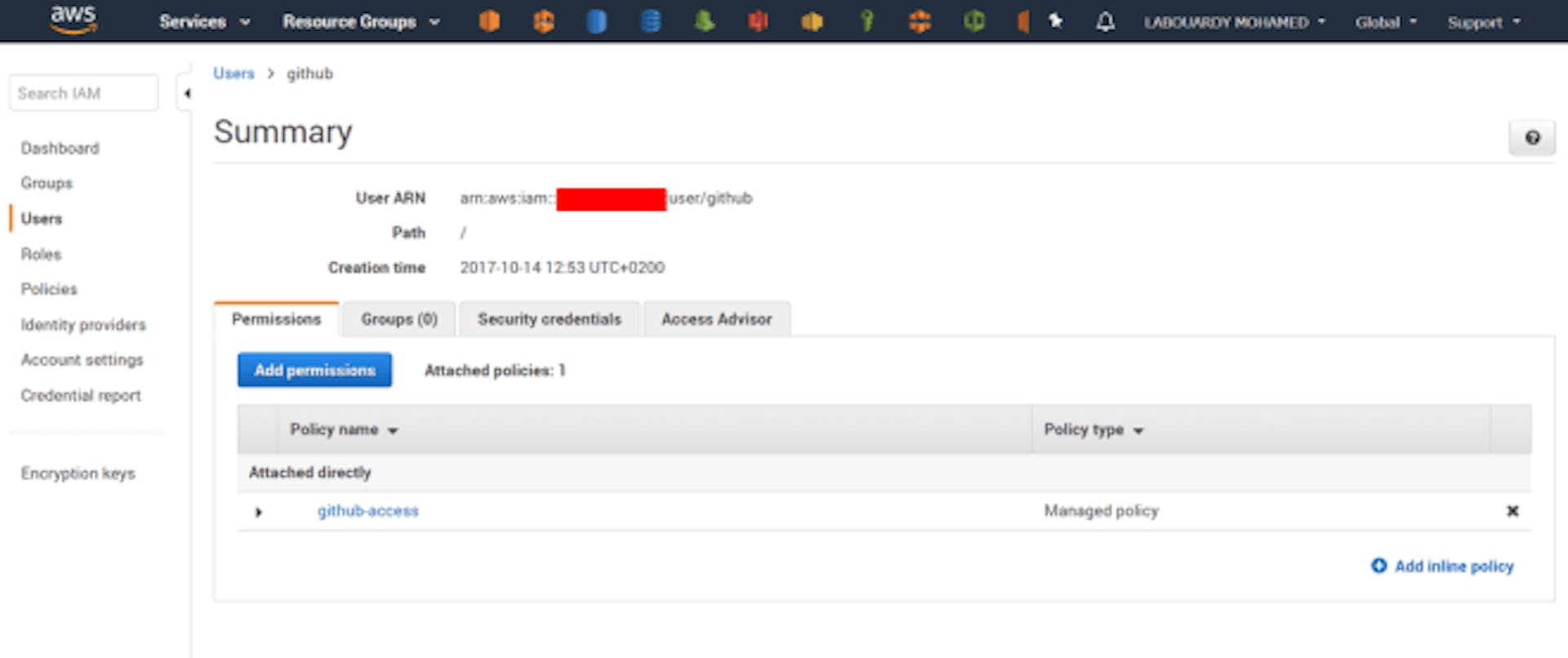
Task: Open the orange cube shortcut with white band
Action: point(543,21)
